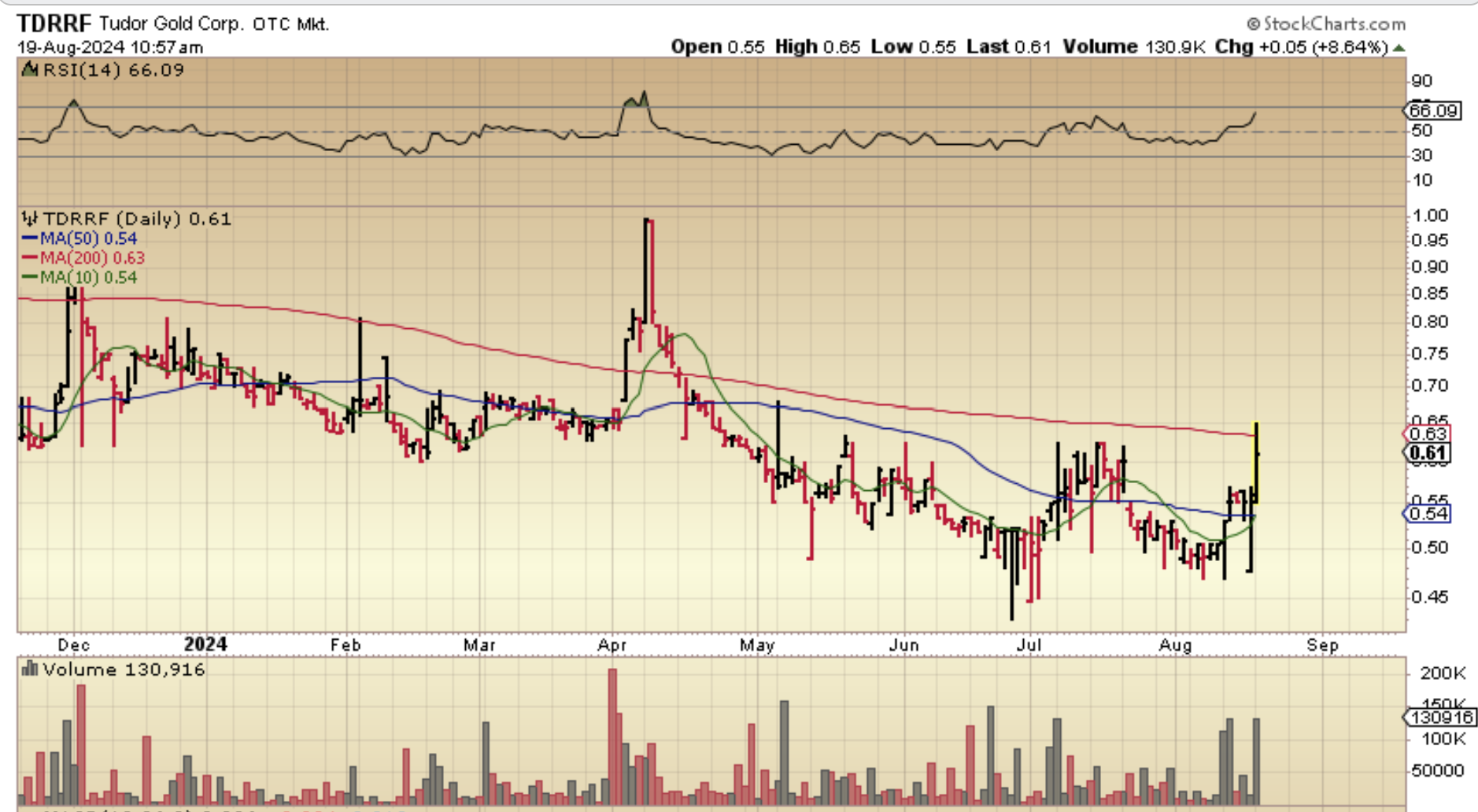
Task: Click the 0.63 MA(200) price tag
Action: (1428, 434)
